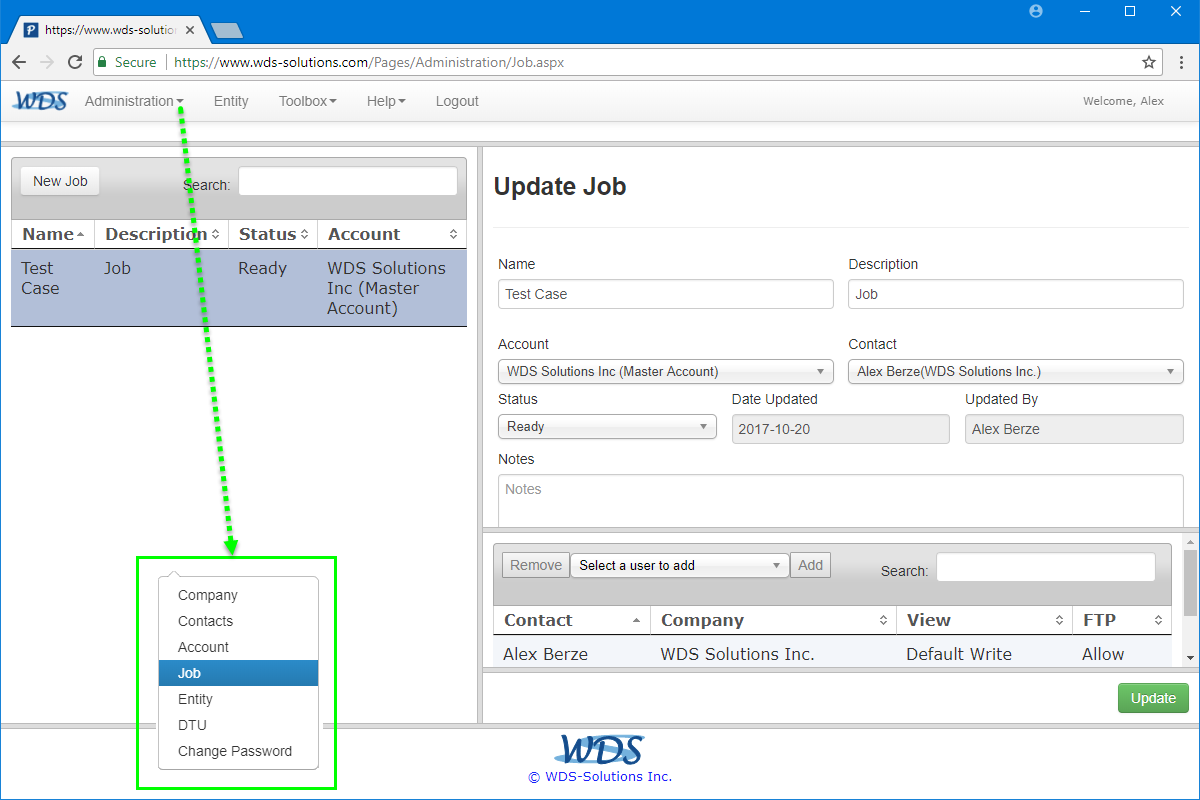Sort users by View column
The image size is (1200, 800).
tap(984, 620)
